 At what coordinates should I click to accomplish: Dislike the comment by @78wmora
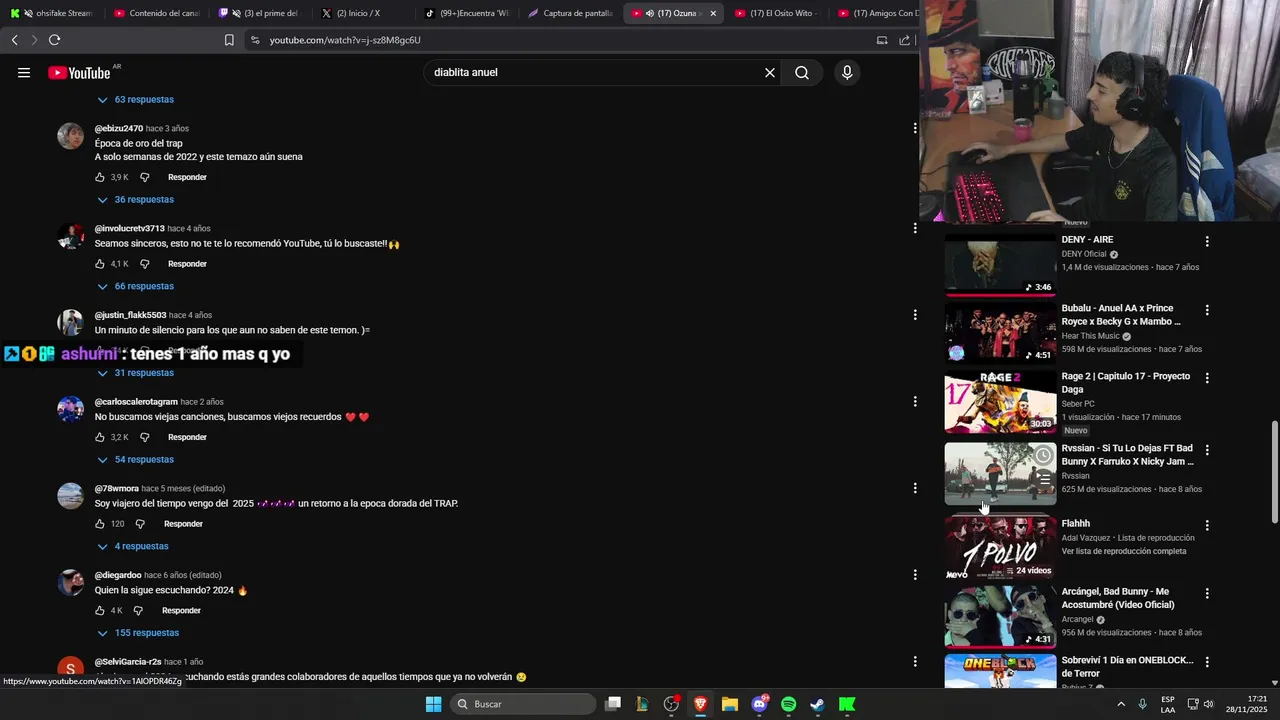point(140,524)
